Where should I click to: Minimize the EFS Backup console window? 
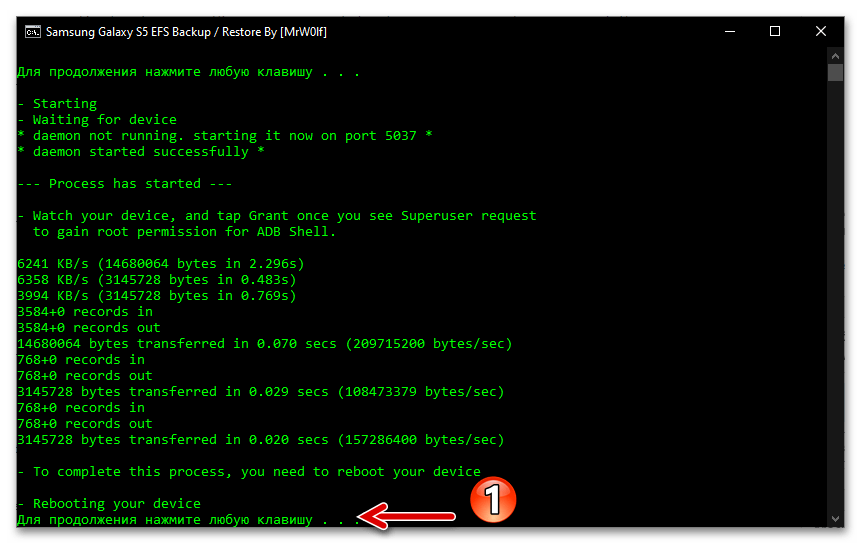pos(730,32)
